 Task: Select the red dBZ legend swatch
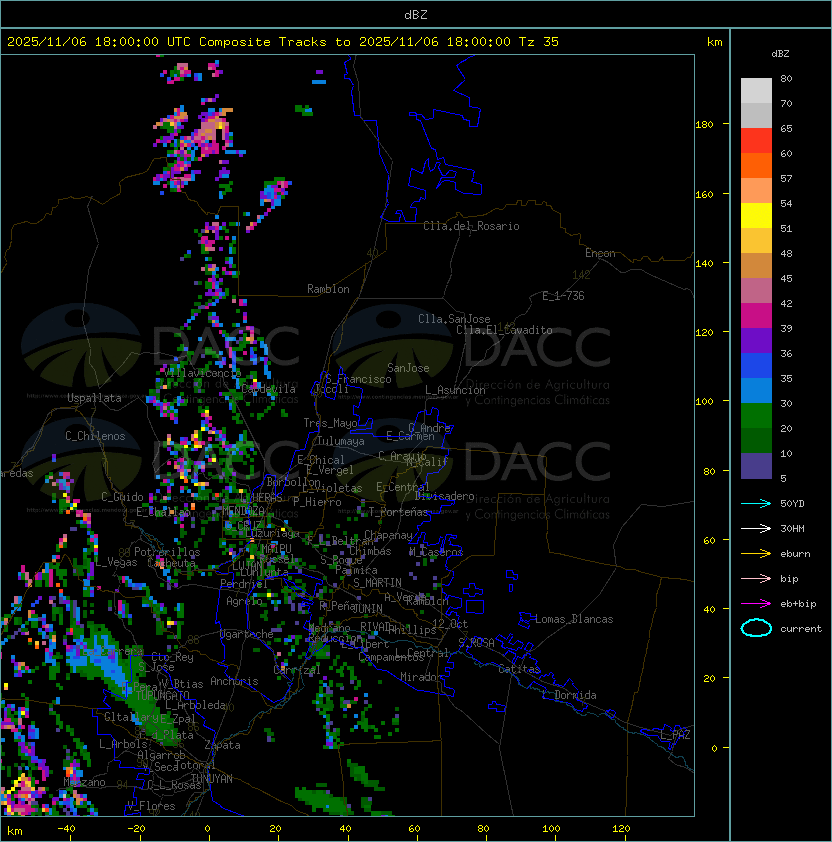pyautogui.click(x=756, y=141)
